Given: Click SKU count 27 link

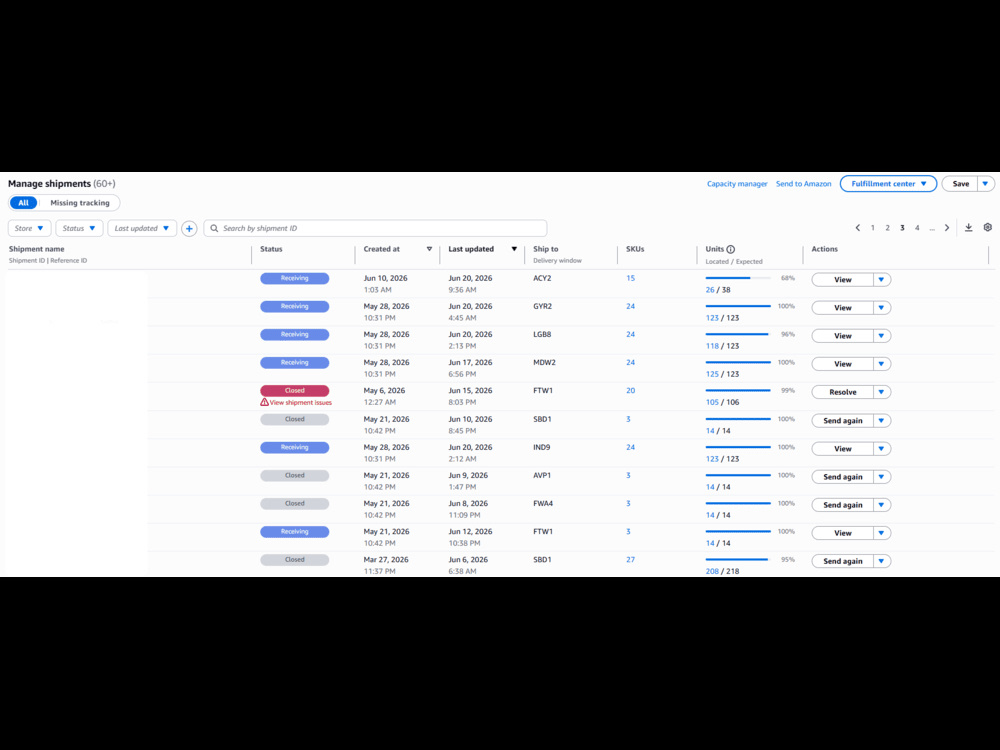Looking at the screenshot, I should tap(630, 559).
